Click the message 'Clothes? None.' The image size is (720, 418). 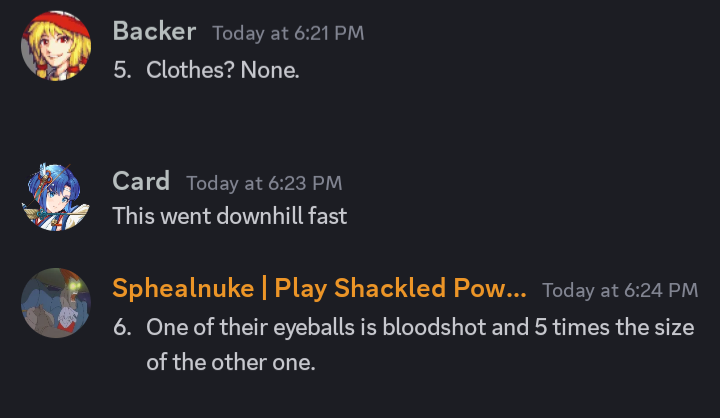[223, 70]
